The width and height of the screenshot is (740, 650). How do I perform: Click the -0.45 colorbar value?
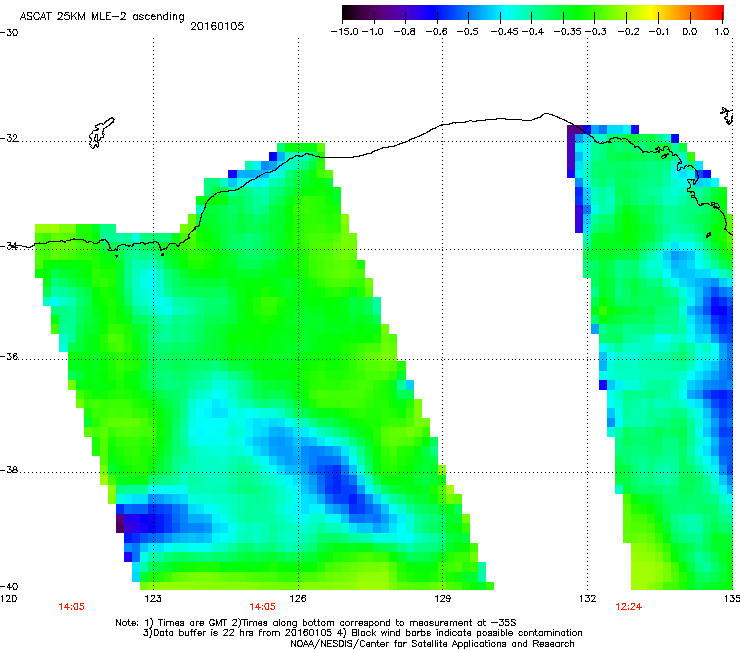[505, 32]
